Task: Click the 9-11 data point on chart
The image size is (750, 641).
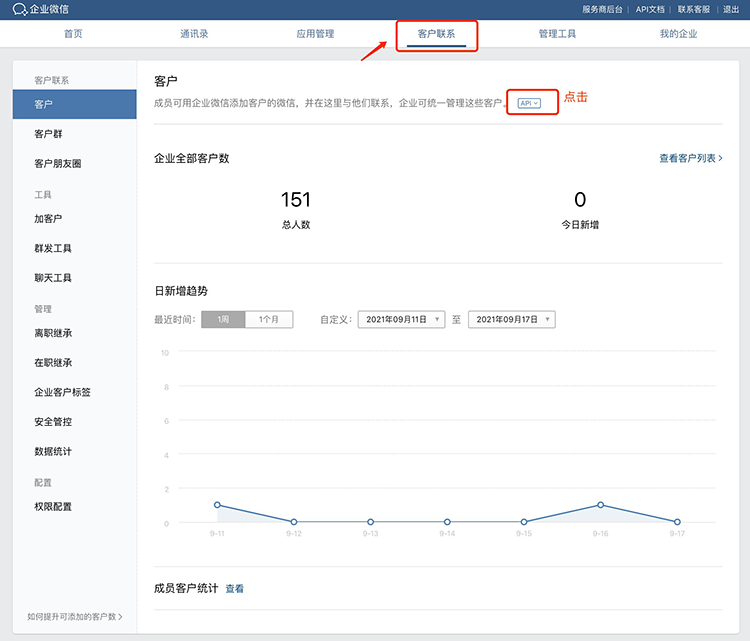Action: point(217,505)
